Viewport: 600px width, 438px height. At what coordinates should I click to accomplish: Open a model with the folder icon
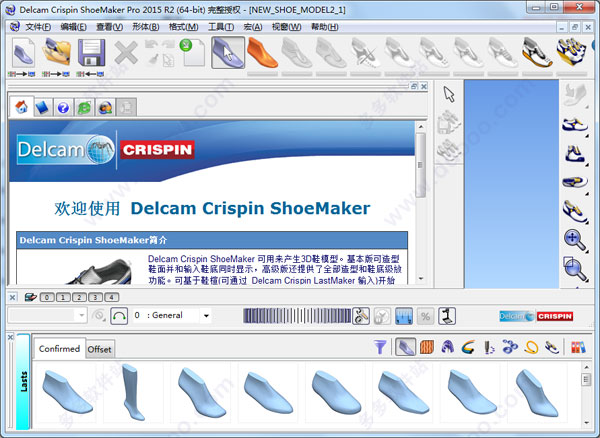(56, 53)
